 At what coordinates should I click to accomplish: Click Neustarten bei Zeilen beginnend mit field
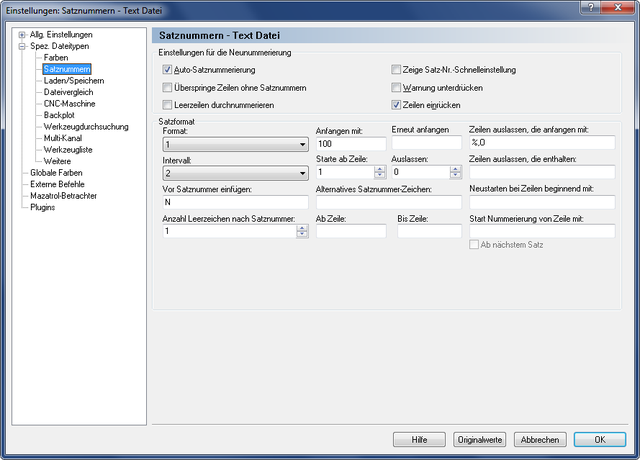(x=542, y=202)
